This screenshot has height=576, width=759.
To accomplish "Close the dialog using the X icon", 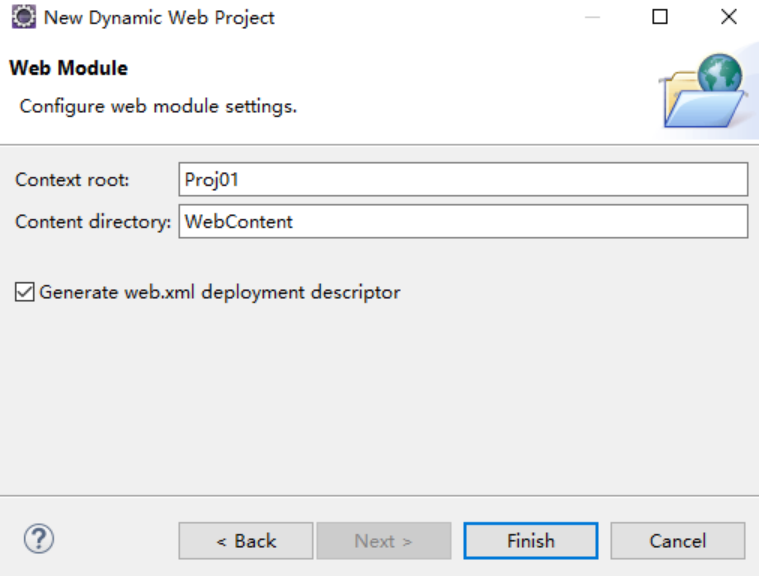I will coord(729,17).
